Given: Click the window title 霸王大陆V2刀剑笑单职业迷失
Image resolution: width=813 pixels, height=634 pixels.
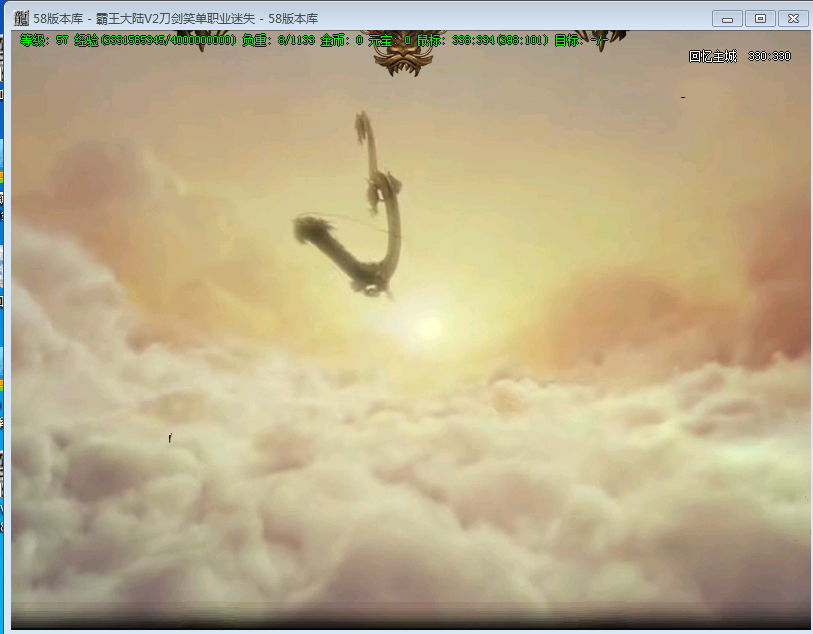Looking at the screenshot, I should pos(175,19).
